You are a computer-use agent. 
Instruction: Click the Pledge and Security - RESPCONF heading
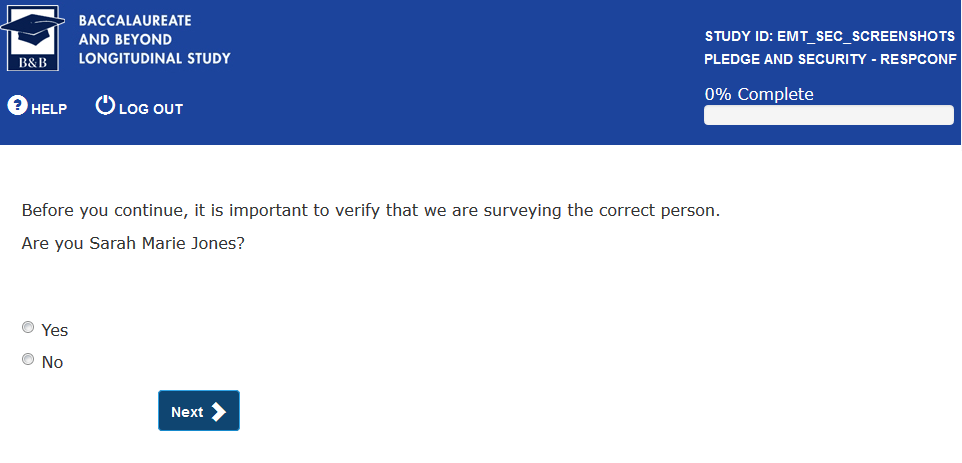pyautogui.click(x=830, y=60)
